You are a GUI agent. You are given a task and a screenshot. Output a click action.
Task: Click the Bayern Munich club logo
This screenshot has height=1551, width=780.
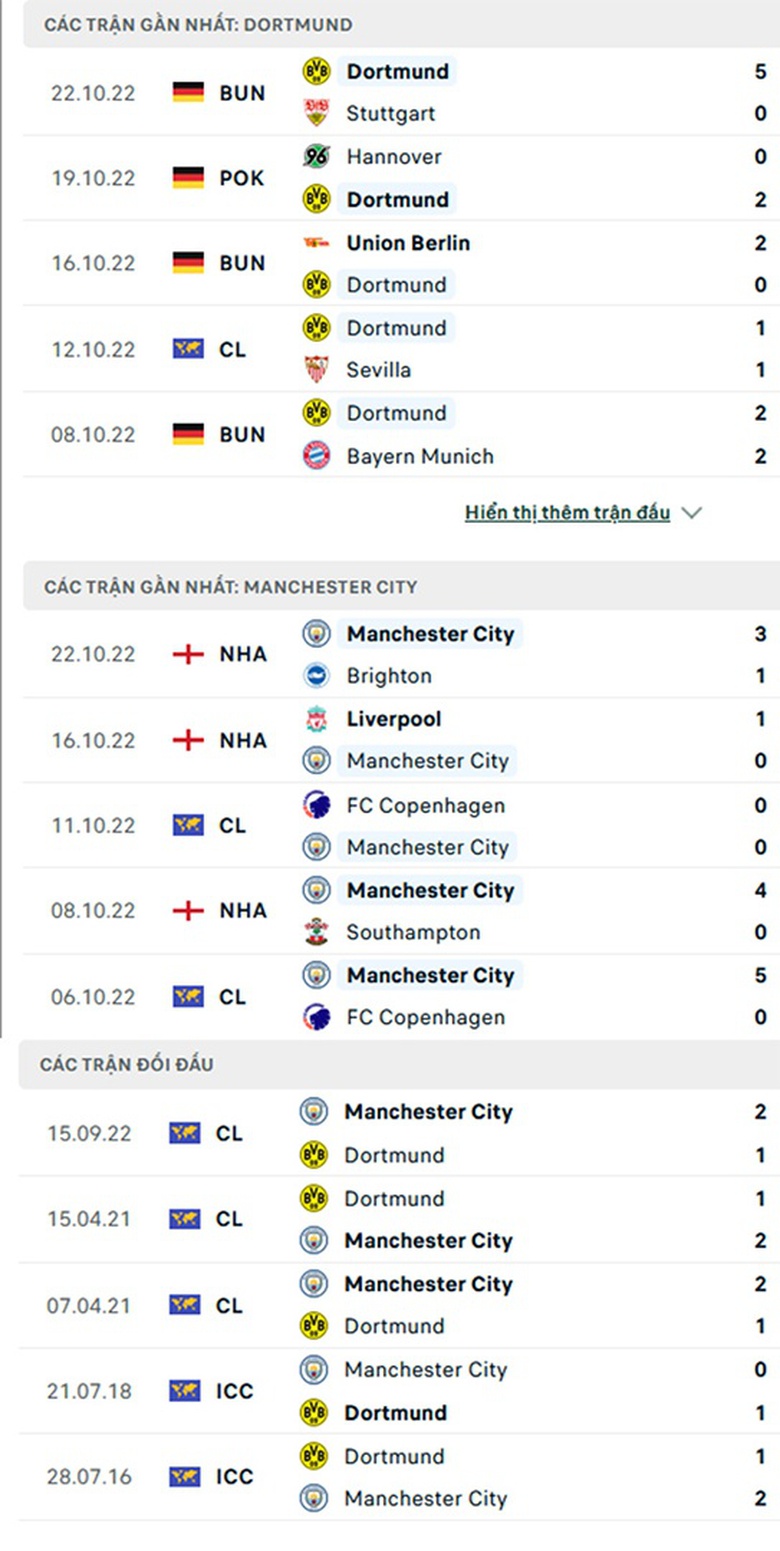point(316,456)
